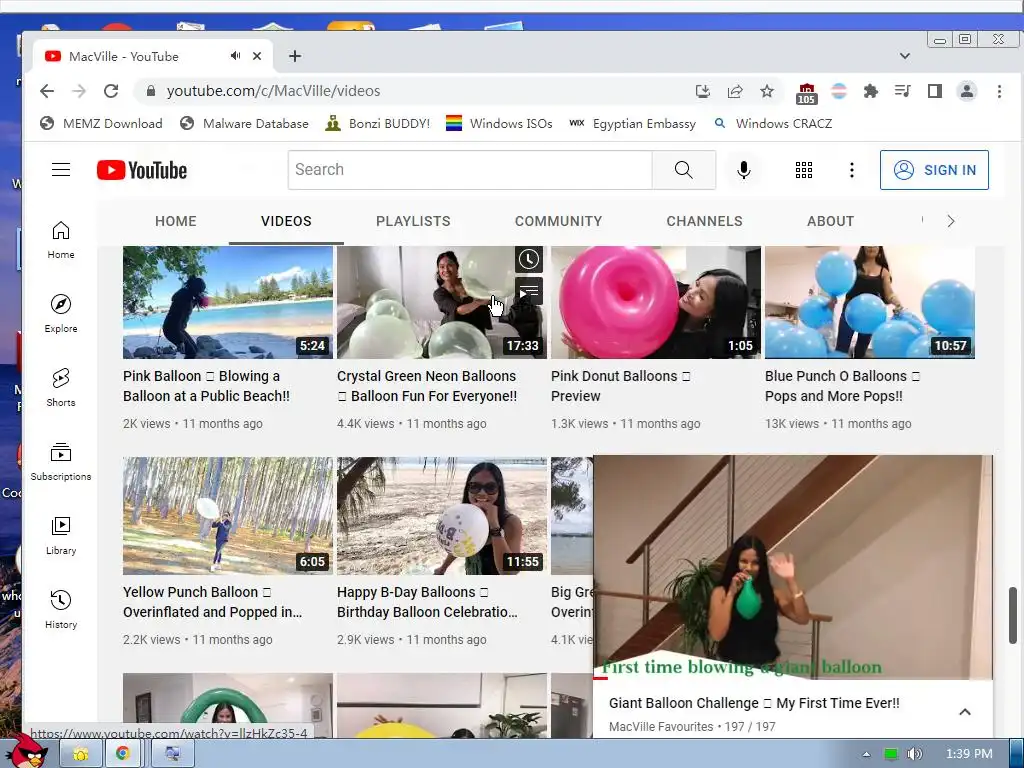The width and height of the screenshot is (1024, 768).
Task: Add Crystal Green video to queue
Action: click(x=529, y=291)
